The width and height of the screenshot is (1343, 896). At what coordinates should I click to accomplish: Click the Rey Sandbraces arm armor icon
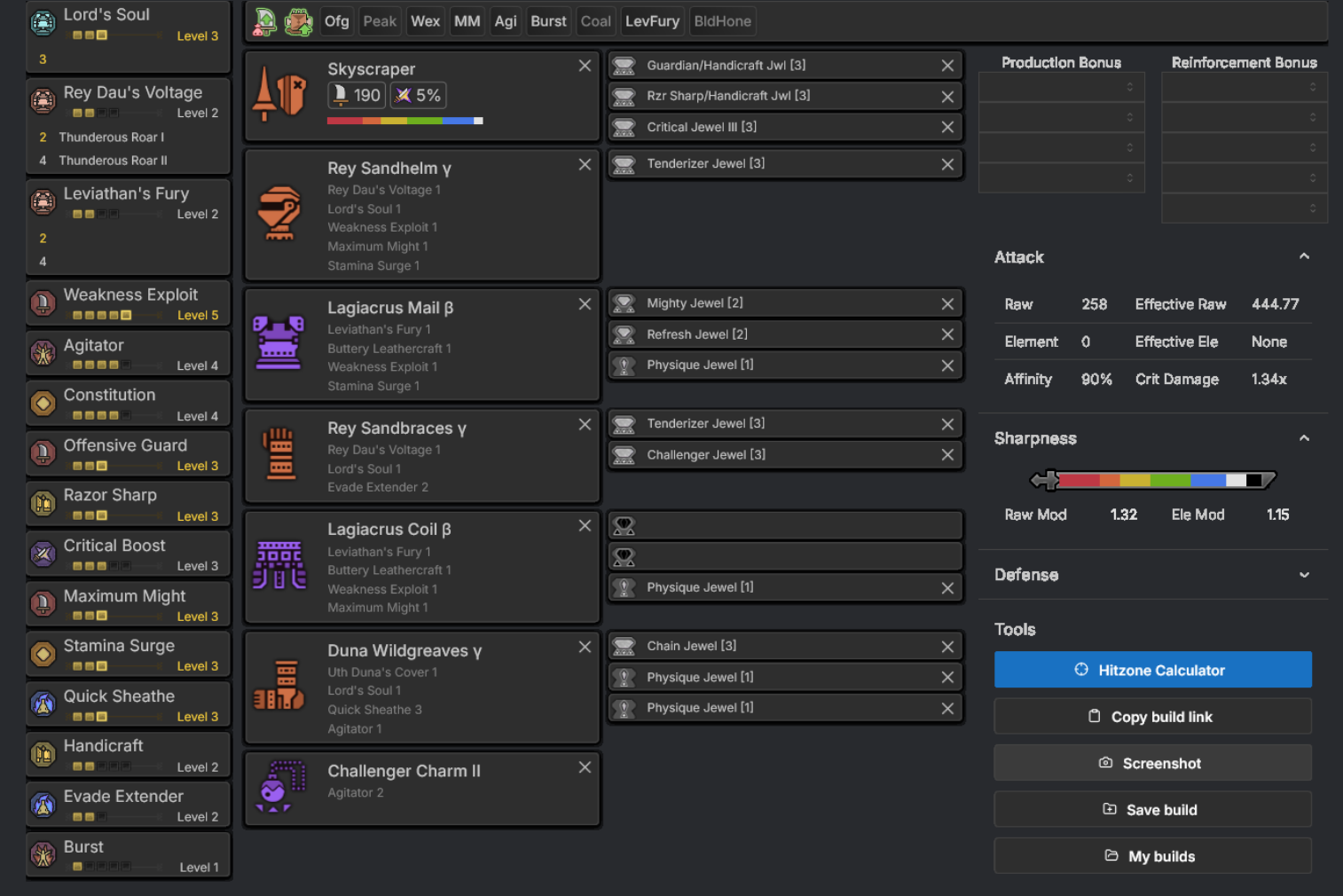pos(280,453)
